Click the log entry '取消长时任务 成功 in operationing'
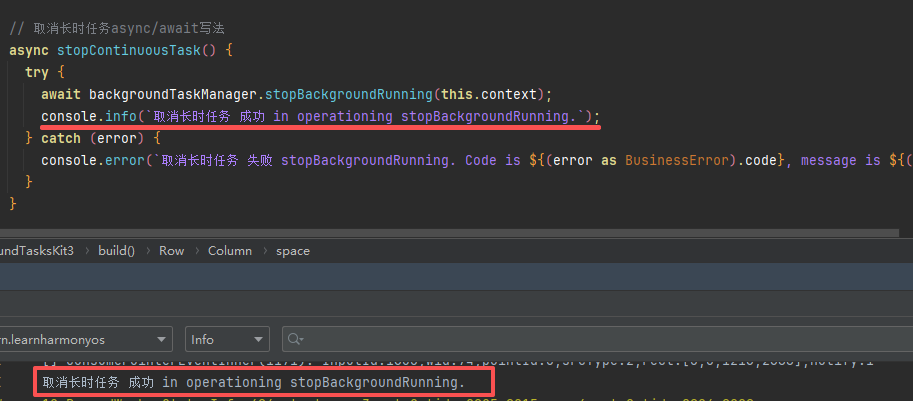913x401 pixels. [254, 382]
